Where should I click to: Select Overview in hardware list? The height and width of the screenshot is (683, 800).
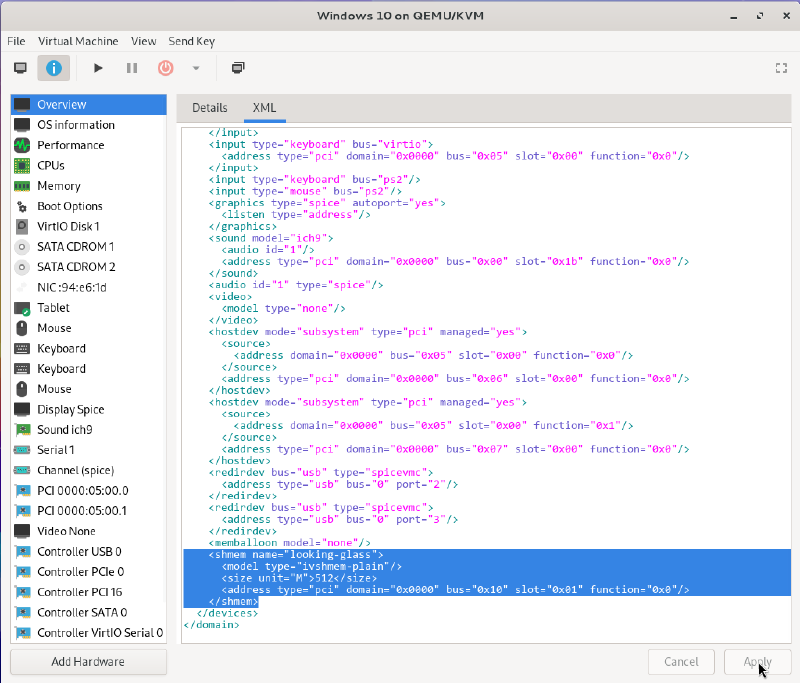point(89,105)
